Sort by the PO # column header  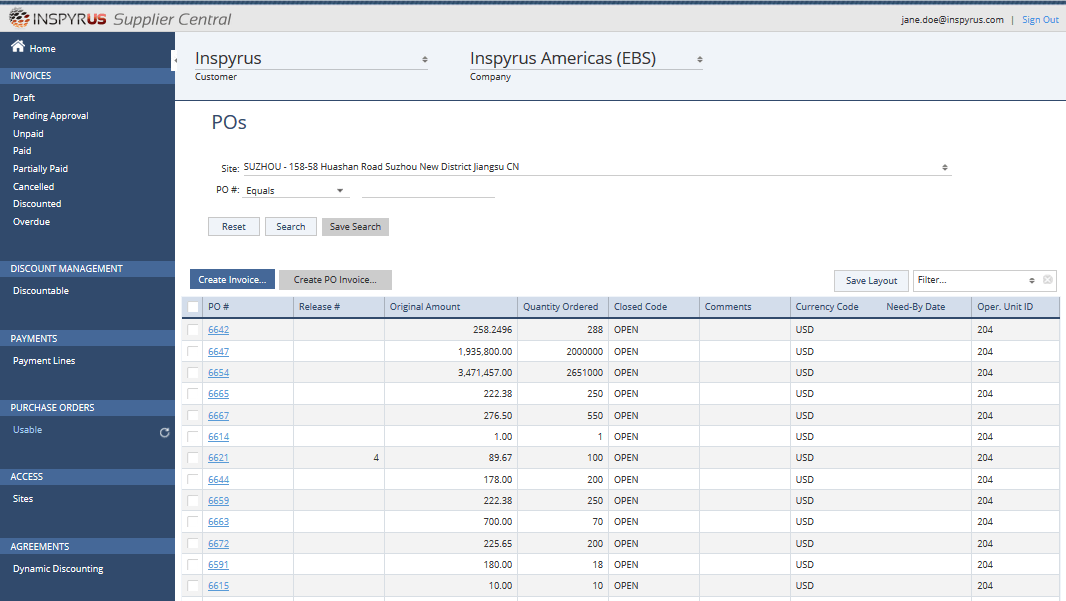click(247, 307)
